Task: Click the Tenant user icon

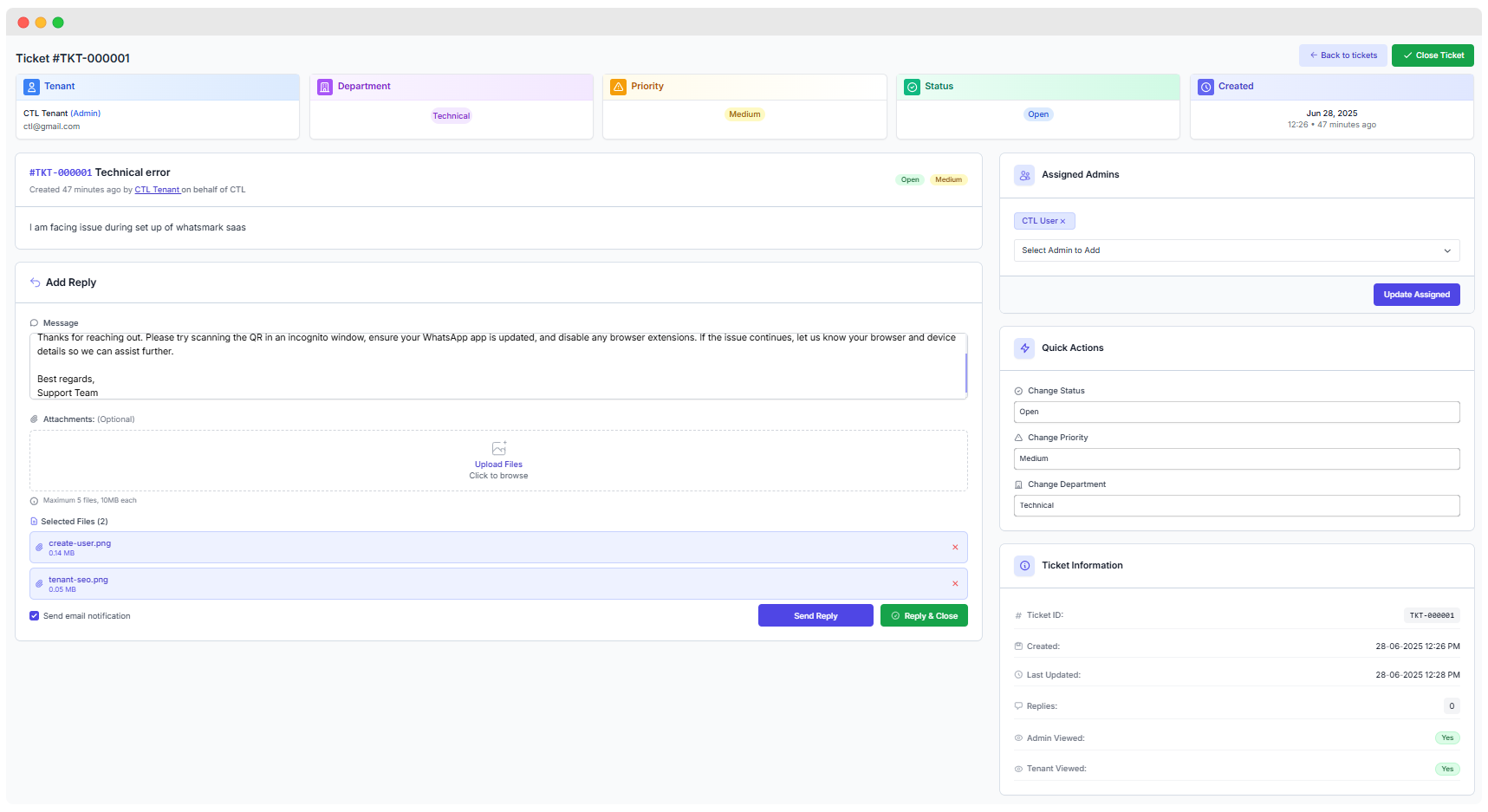Action: click(x=31, y=87)
